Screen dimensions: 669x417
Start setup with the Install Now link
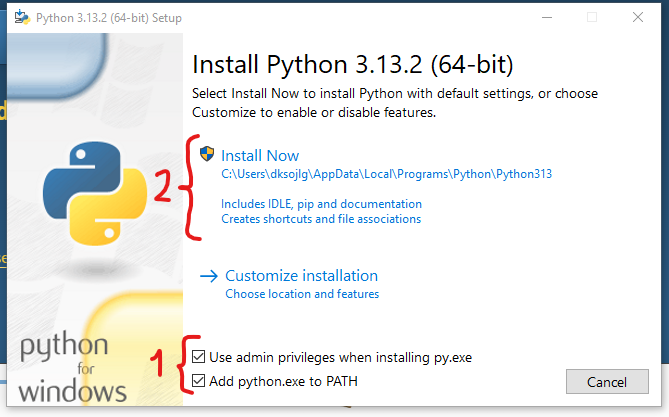(x=260, y=155)
